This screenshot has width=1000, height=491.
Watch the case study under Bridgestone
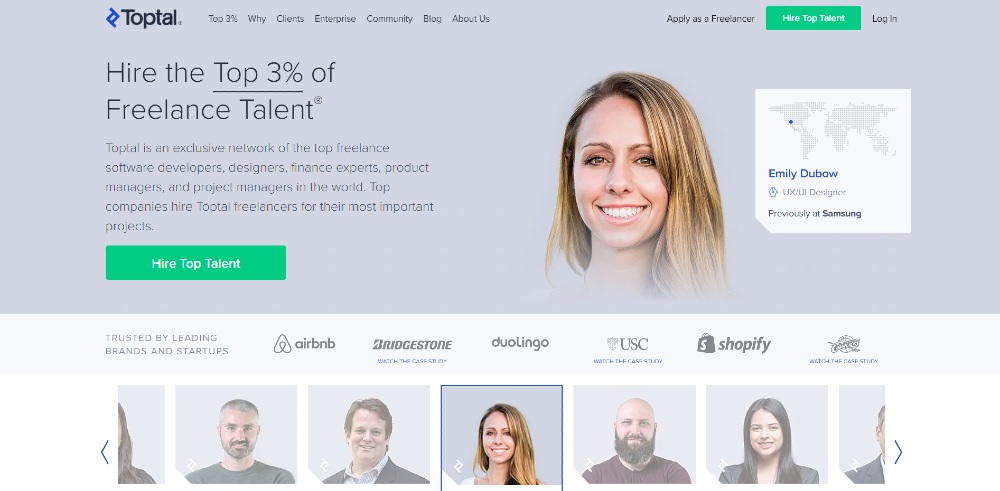(412, 361)
